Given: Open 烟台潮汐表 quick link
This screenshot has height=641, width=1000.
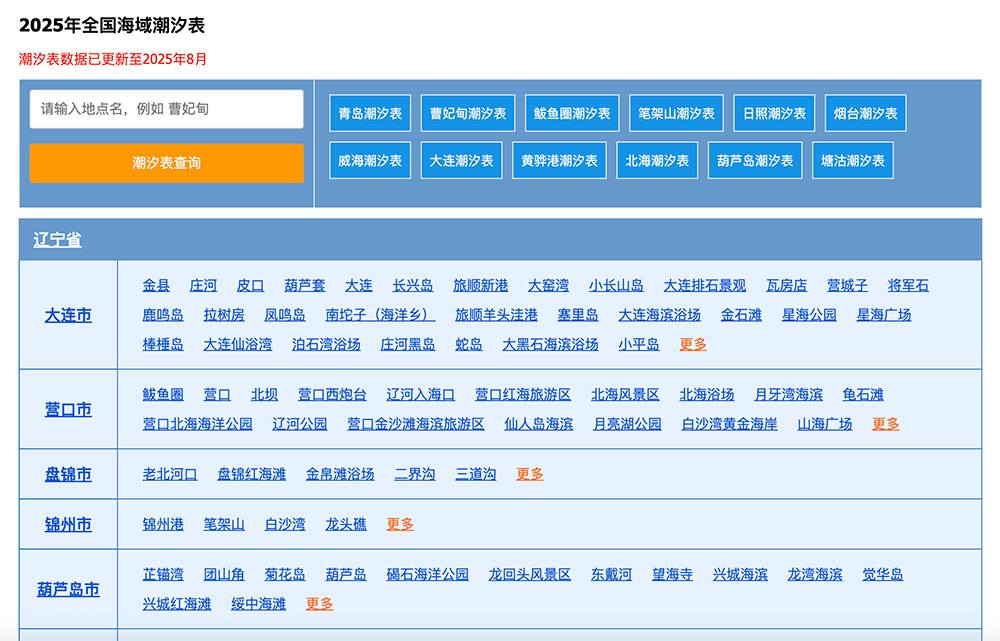Looking at the screenshot, I should tap(865, 114).
